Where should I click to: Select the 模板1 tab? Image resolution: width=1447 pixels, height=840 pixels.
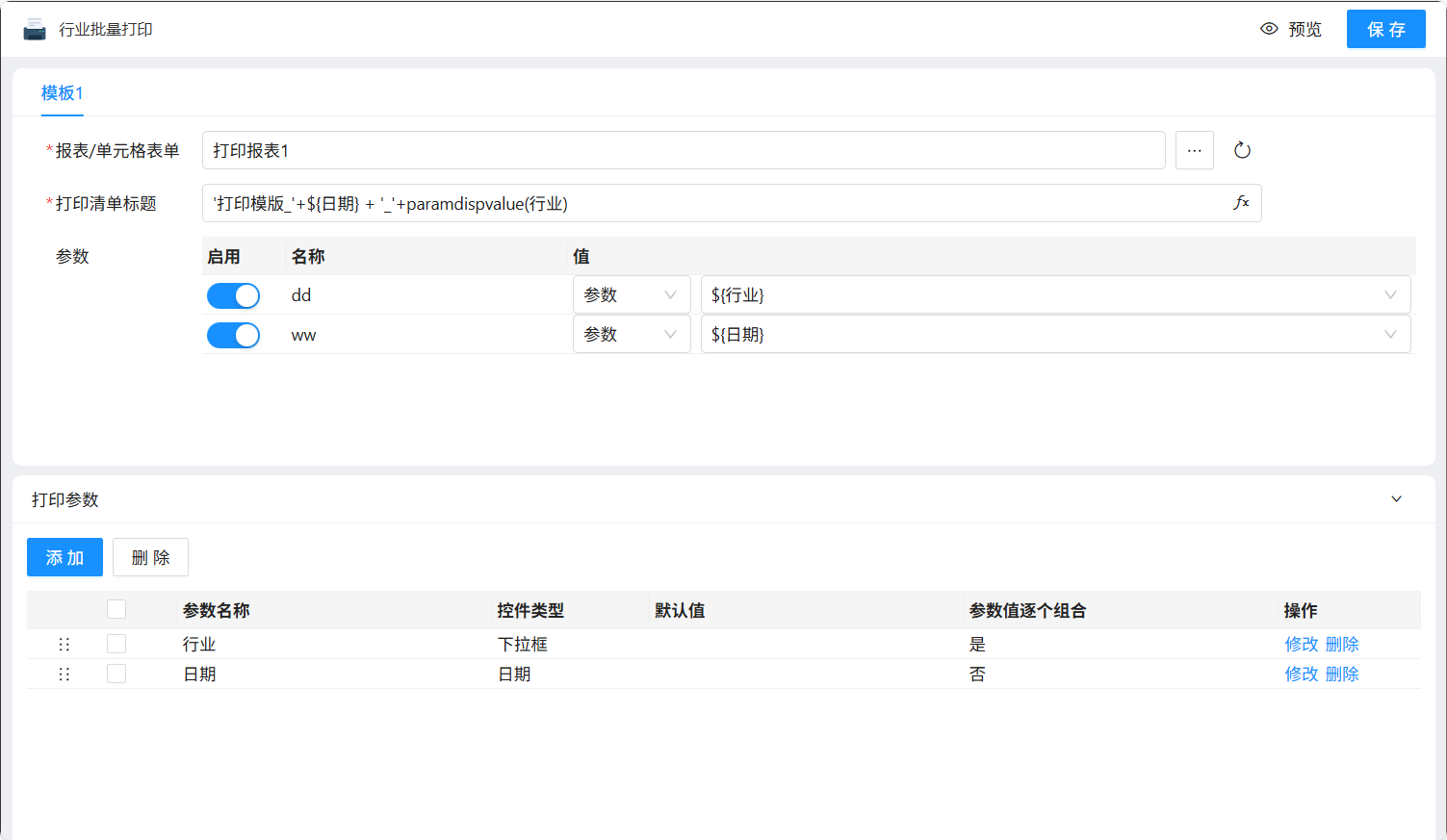tap(62, 93)
